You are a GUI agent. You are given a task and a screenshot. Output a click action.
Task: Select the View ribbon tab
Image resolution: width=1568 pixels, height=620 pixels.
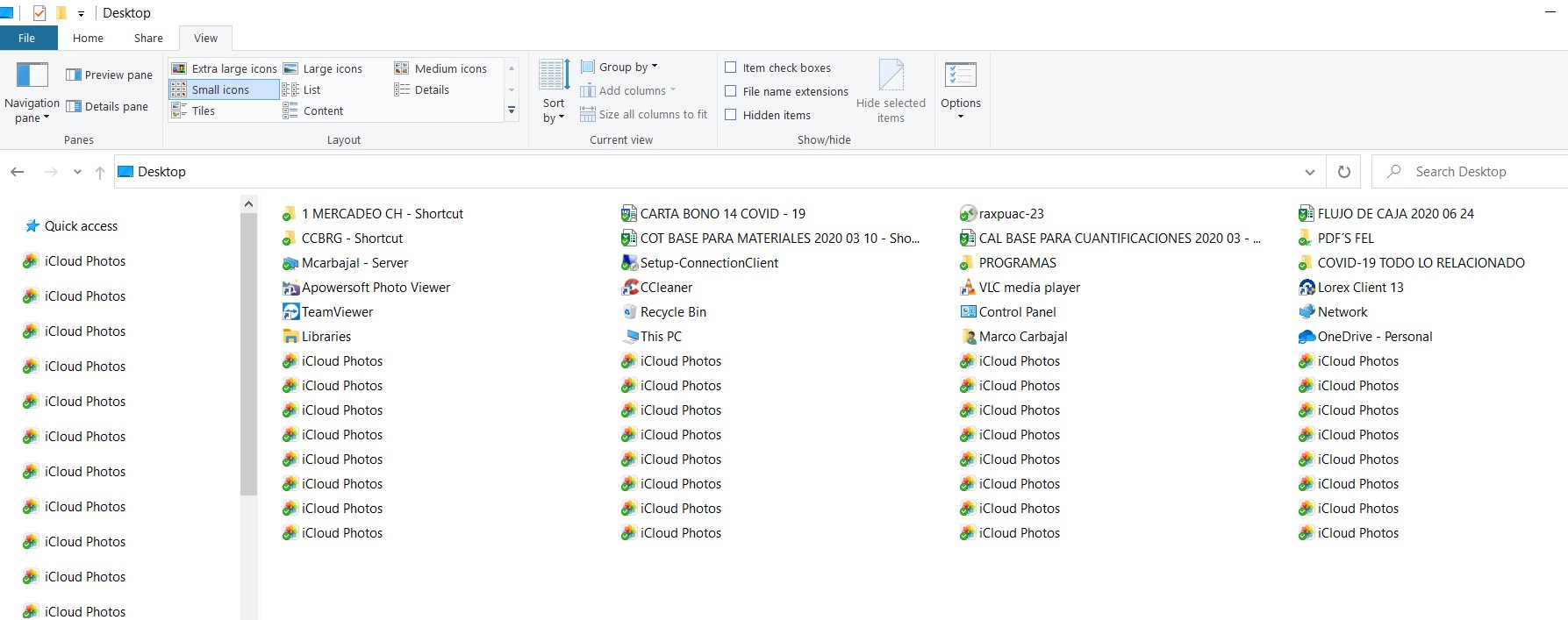coord(205,38)
